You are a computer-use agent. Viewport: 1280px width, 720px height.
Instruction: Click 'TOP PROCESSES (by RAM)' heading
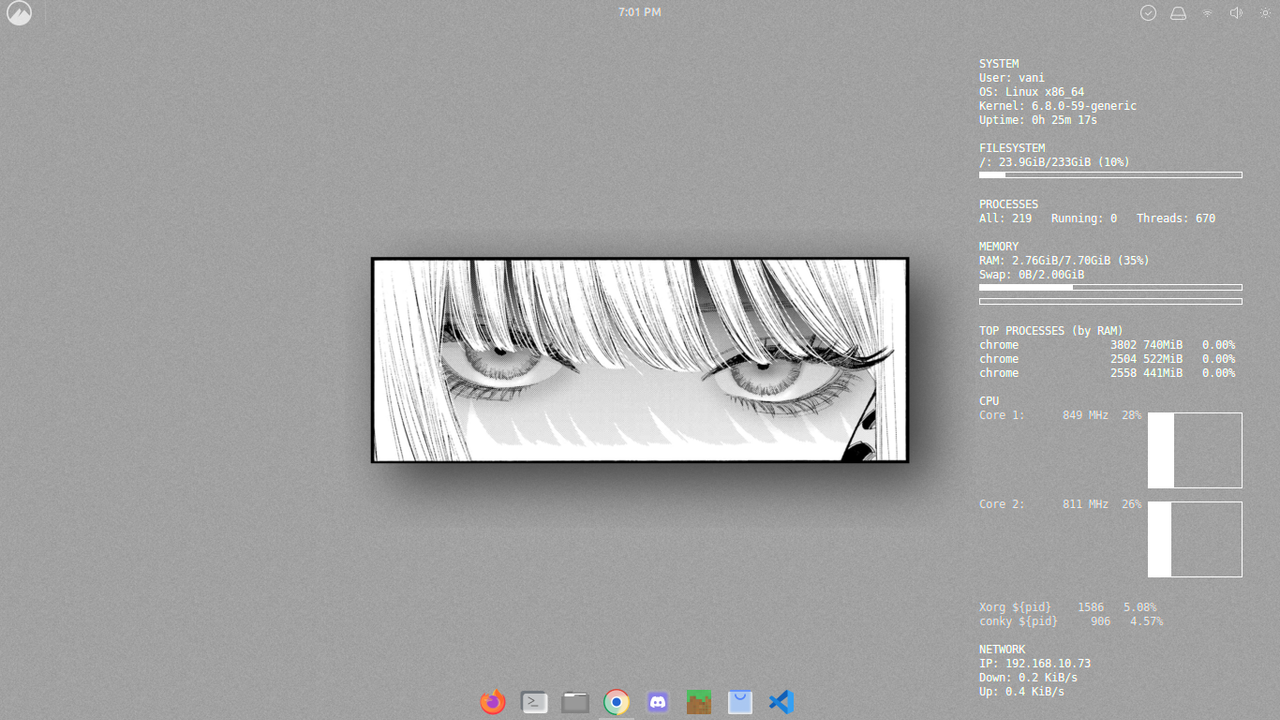(x=1051, y=331)
